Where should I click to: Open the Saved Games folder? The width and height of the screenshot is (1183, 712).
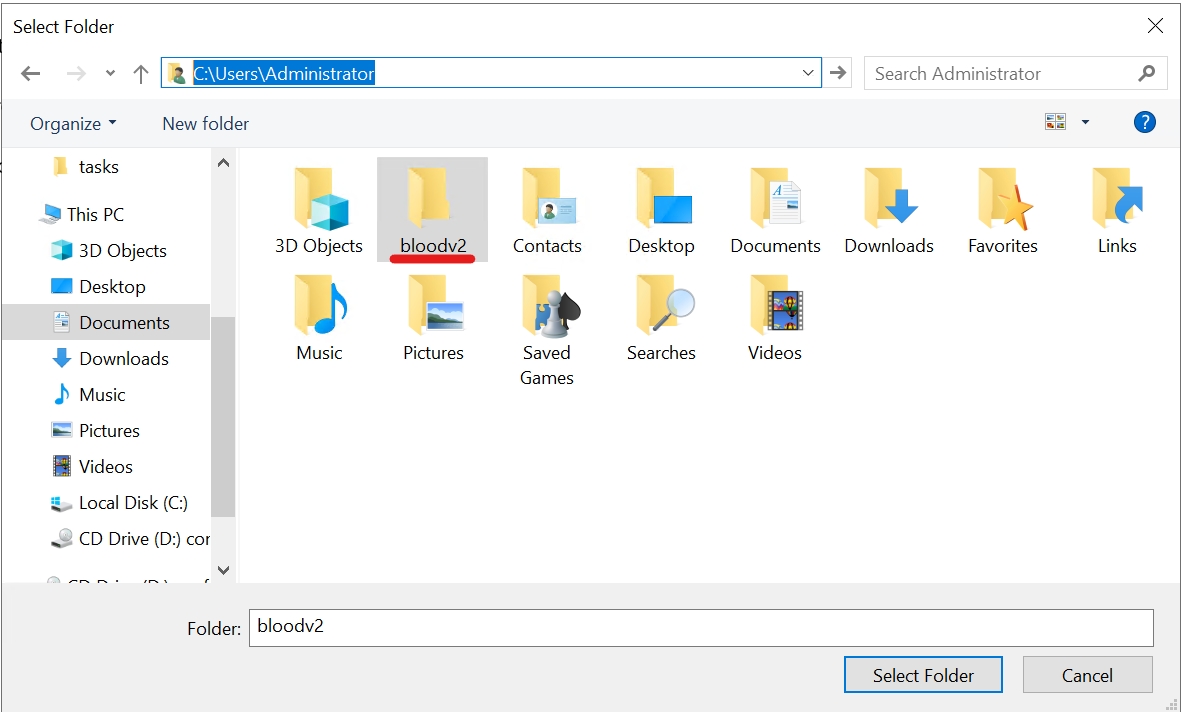click(x=547, y=308)
